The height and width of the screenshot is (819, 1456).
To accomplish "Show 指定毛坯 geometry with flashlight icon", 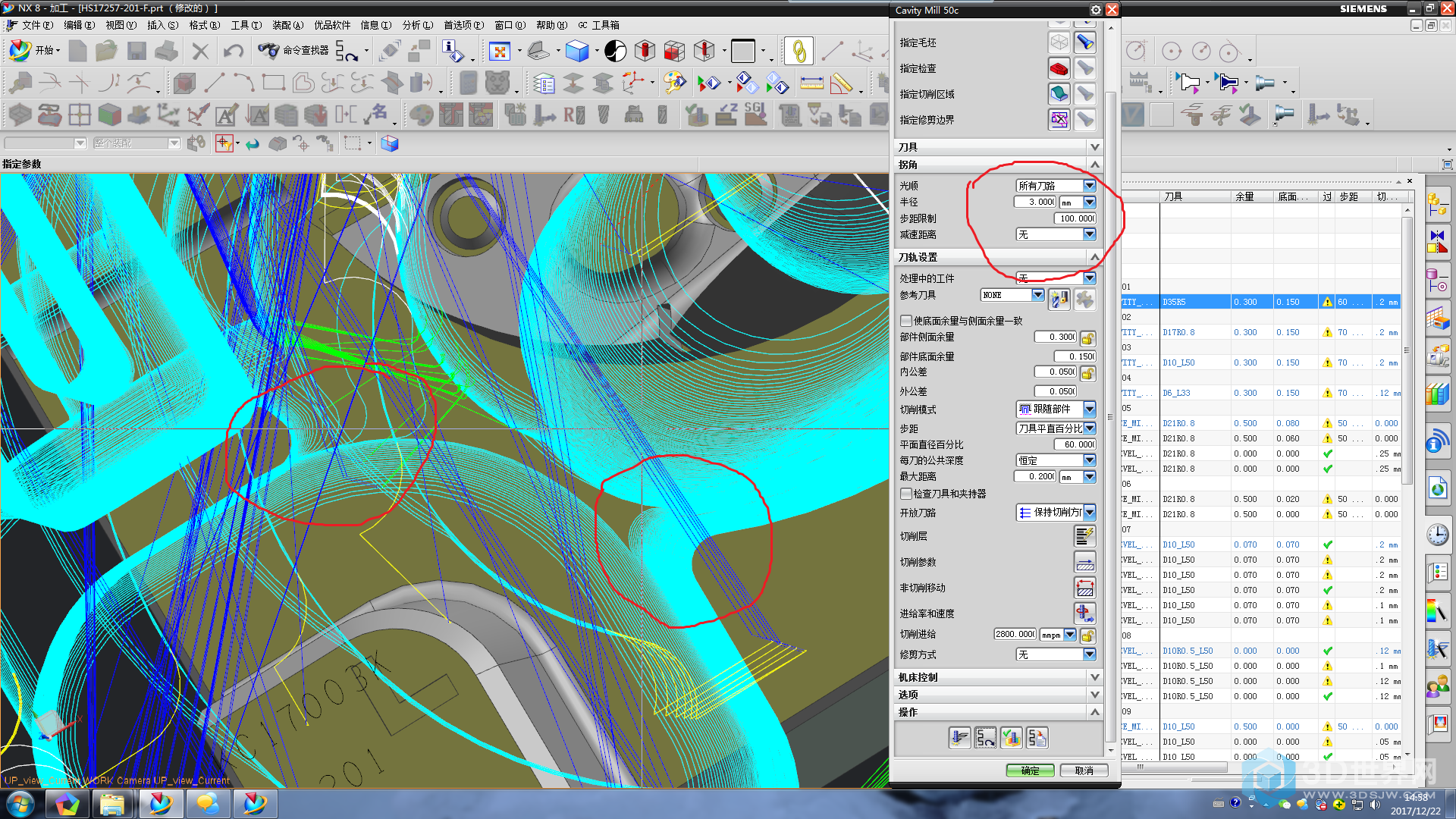I will (x=1085, y=42).
